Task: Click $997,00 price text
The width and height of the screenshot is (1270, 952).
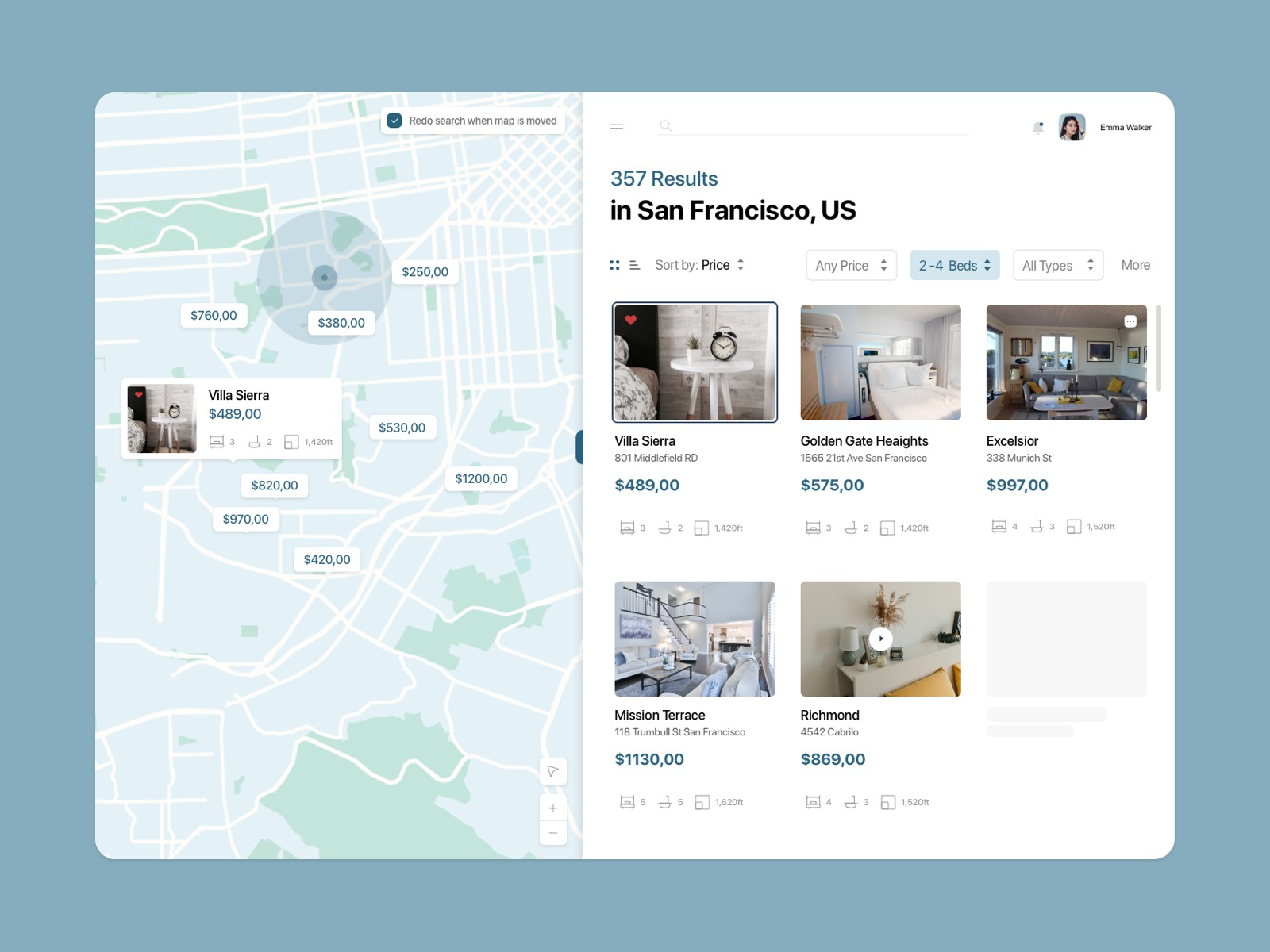Action: tap(1017, 485)
